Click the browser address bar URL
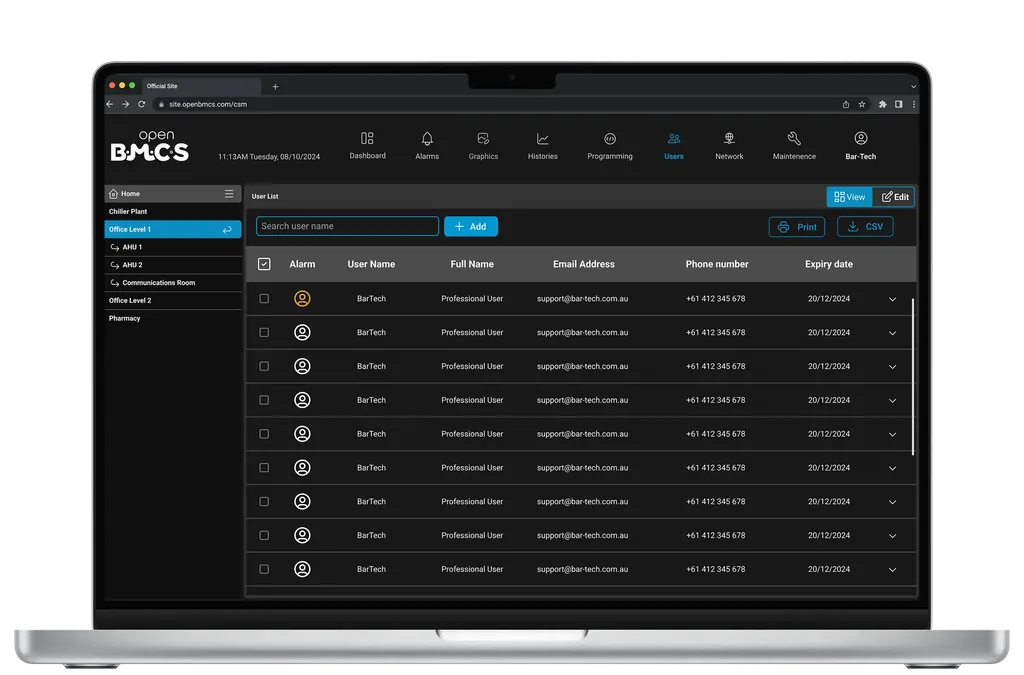Viewport: 1024px width, 675px height. click(x=208, y=104)
